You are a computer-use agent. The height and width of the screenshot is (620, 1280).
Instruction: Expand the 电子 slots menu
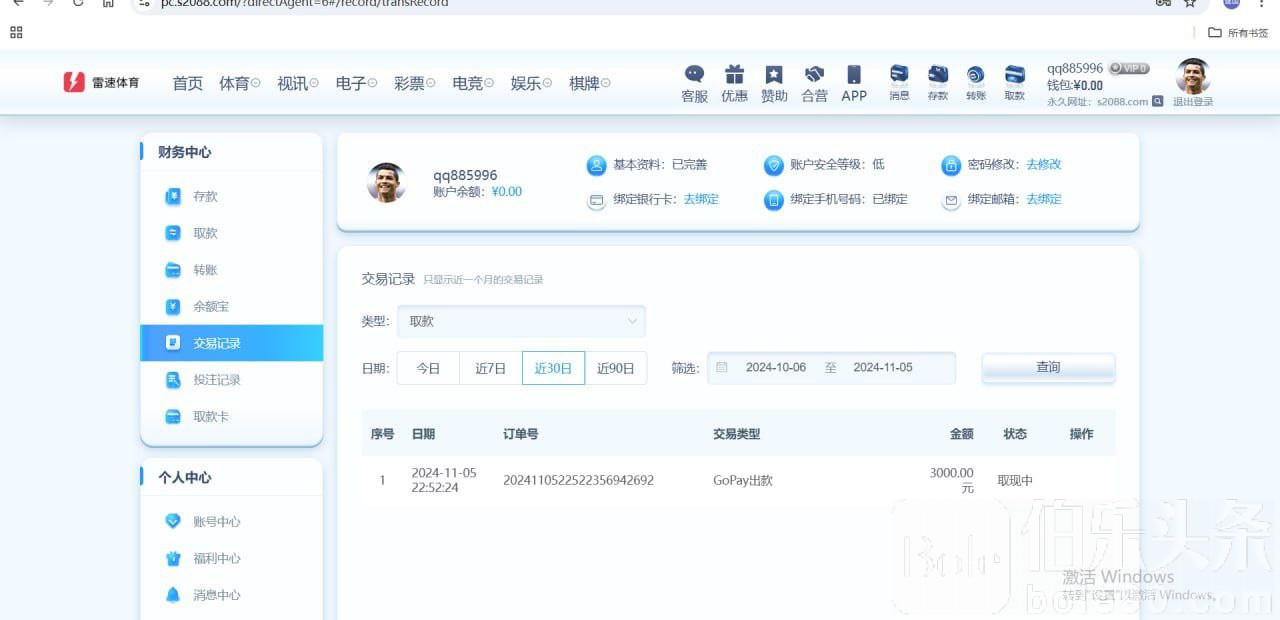[356, 83]
